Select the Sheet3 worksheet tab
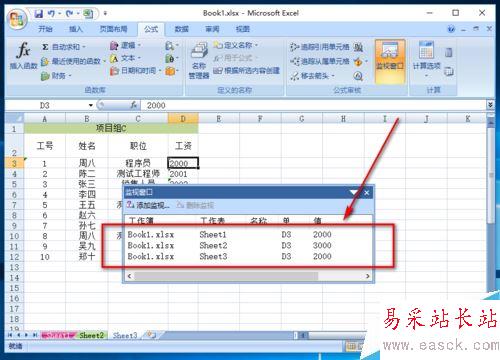The width and height of the screenshot is (500, 360). pos(125,335)
